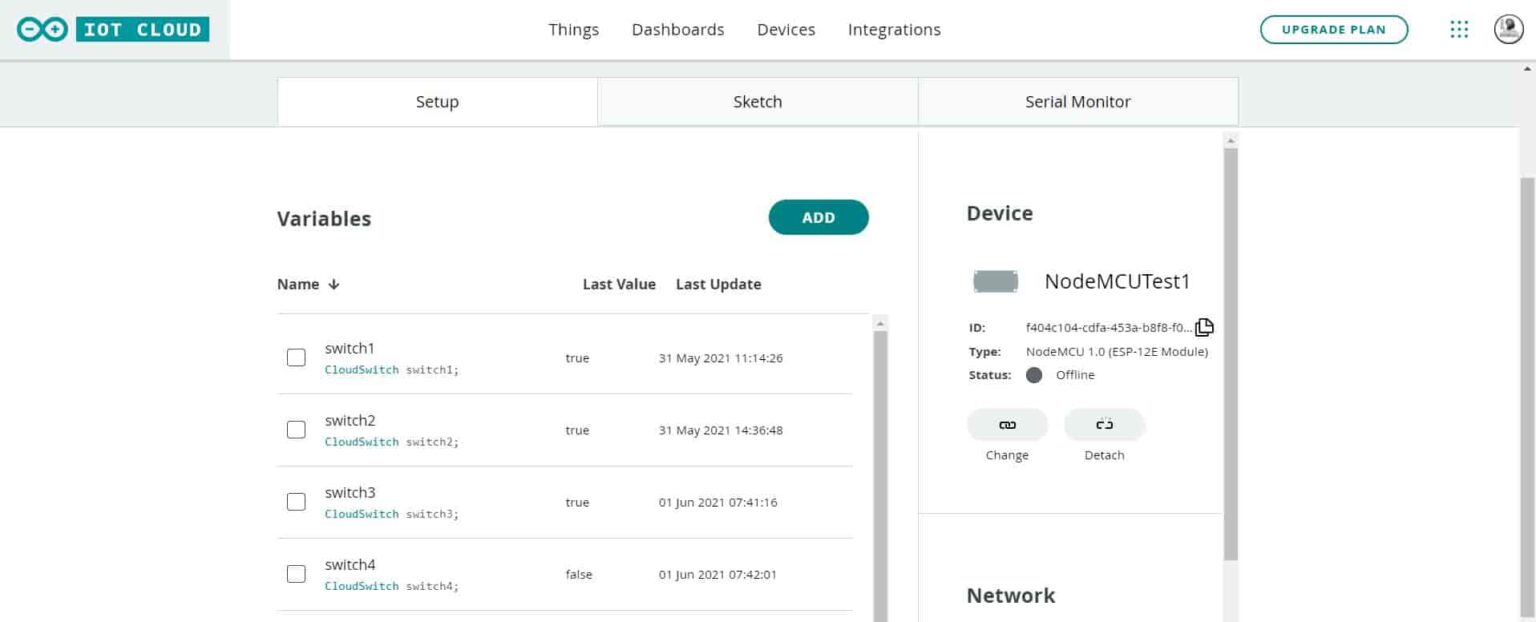Select the checkbox next to switch2
This screenshot has height=622, width=1536.
(x=296, y=429)
